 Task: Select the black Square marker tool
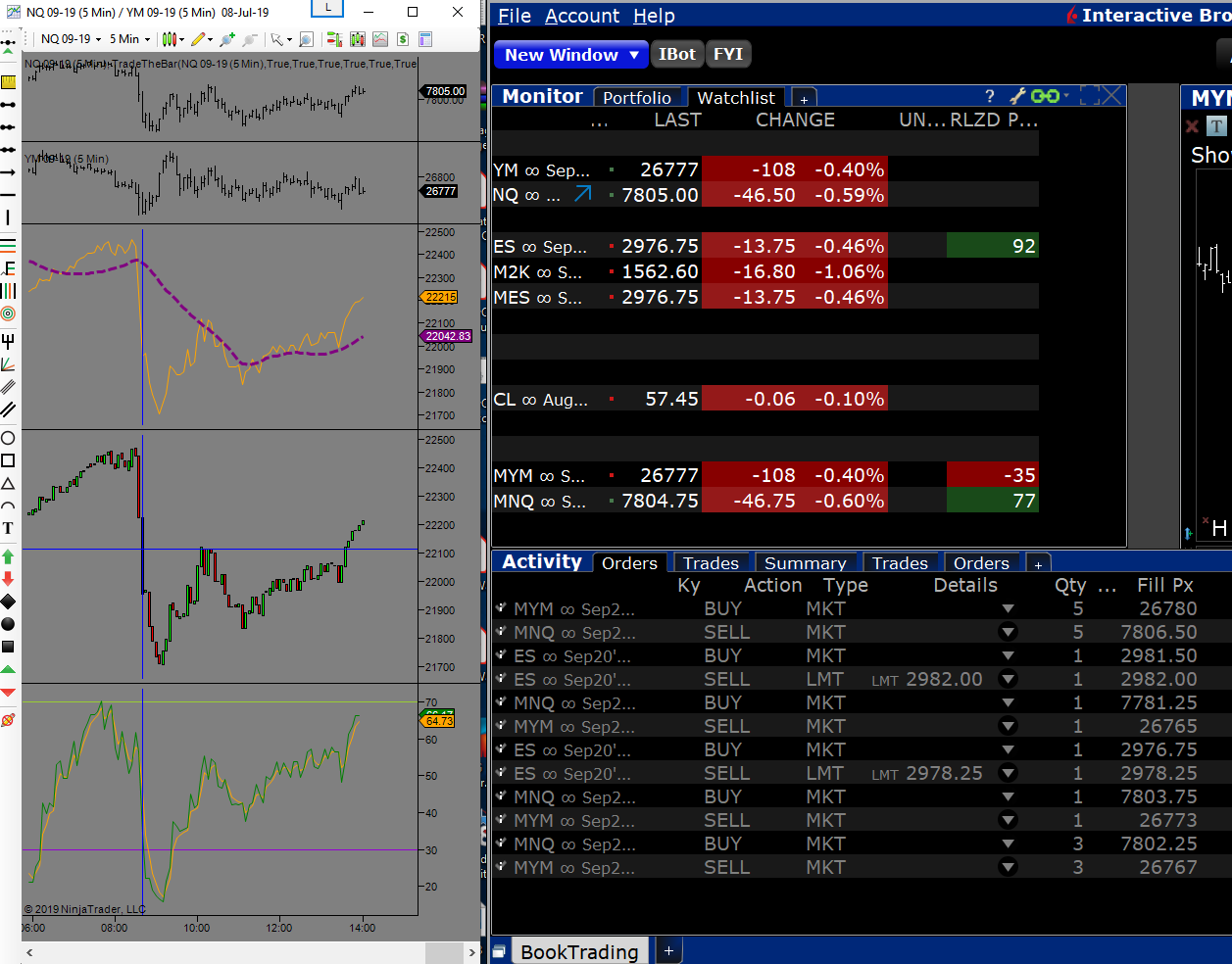pyautogui.click(x=8, y=647)
